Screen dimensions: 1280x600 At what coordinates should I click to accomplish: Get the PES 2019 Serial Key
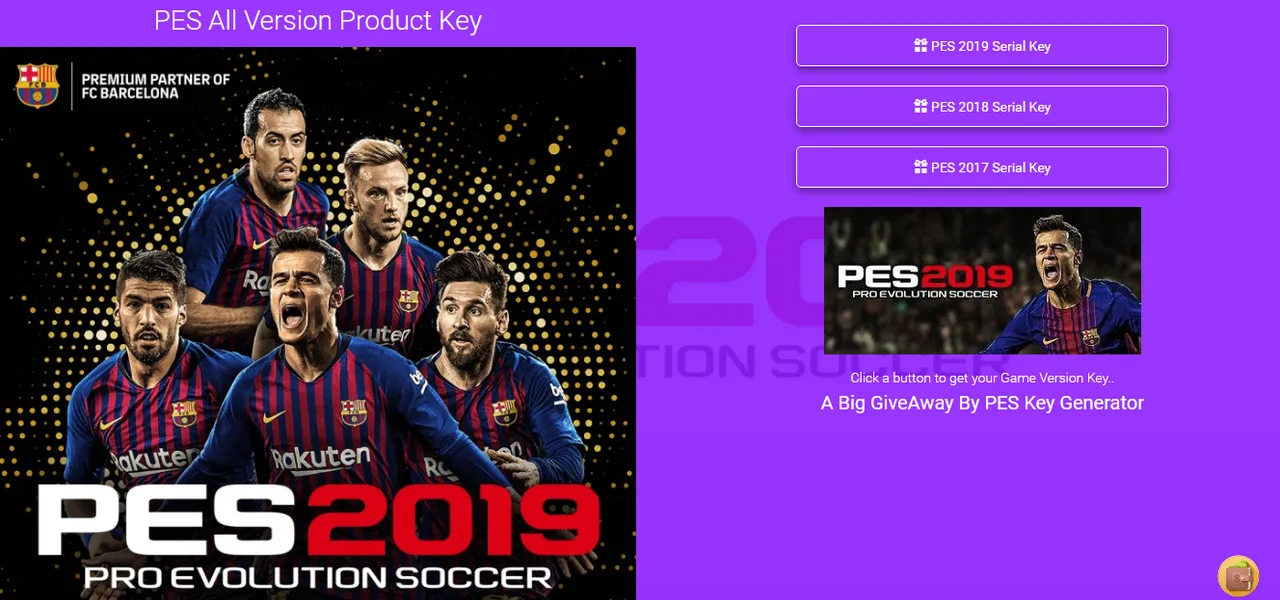tap(982, 46)
